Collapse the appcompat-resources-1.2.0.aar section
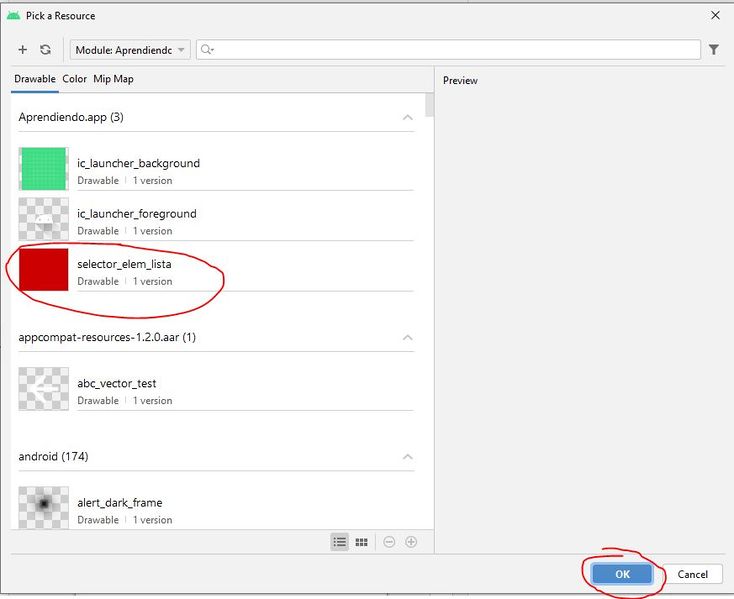Screen dimensions: 734x599 click(x=408, y=337)
